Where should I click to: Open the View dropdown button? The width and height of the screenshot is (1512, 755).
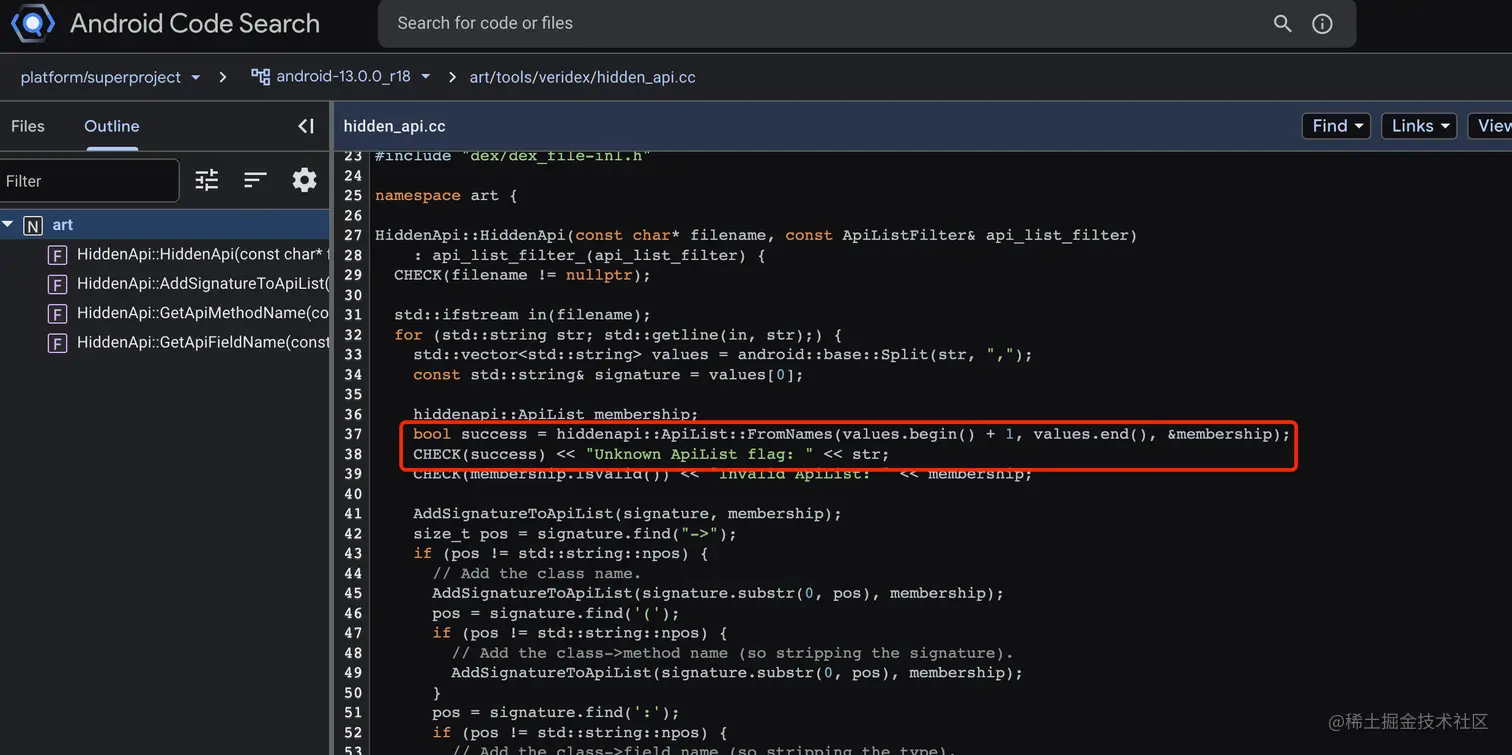pyautogui.click(x=1491, y=126)
